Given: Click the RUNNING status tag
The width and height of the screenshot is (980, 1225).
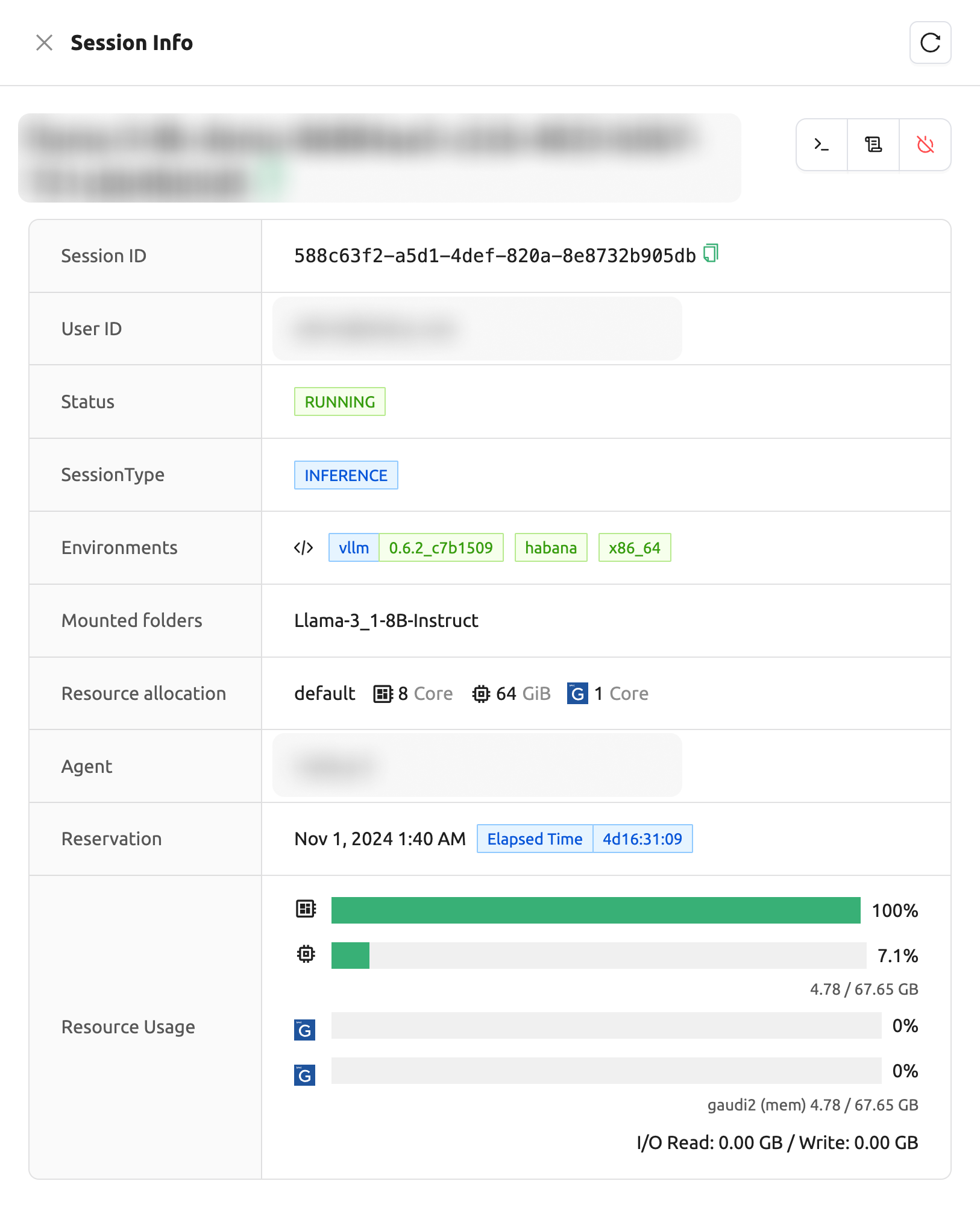Looking at the screenshot, I should click(x=340, y=402).
